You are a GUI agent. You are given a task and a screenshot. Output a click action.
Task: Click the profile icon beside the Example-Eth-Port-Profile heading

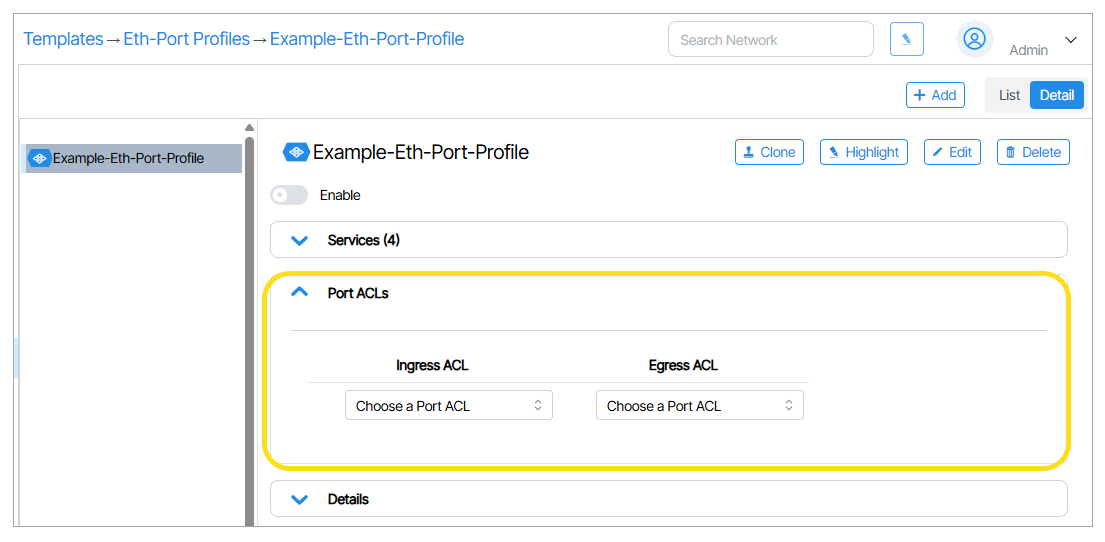296,152
